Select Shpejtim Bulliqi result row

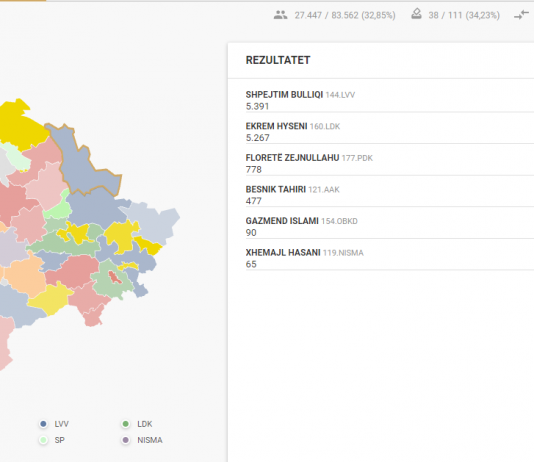[390, 100]
